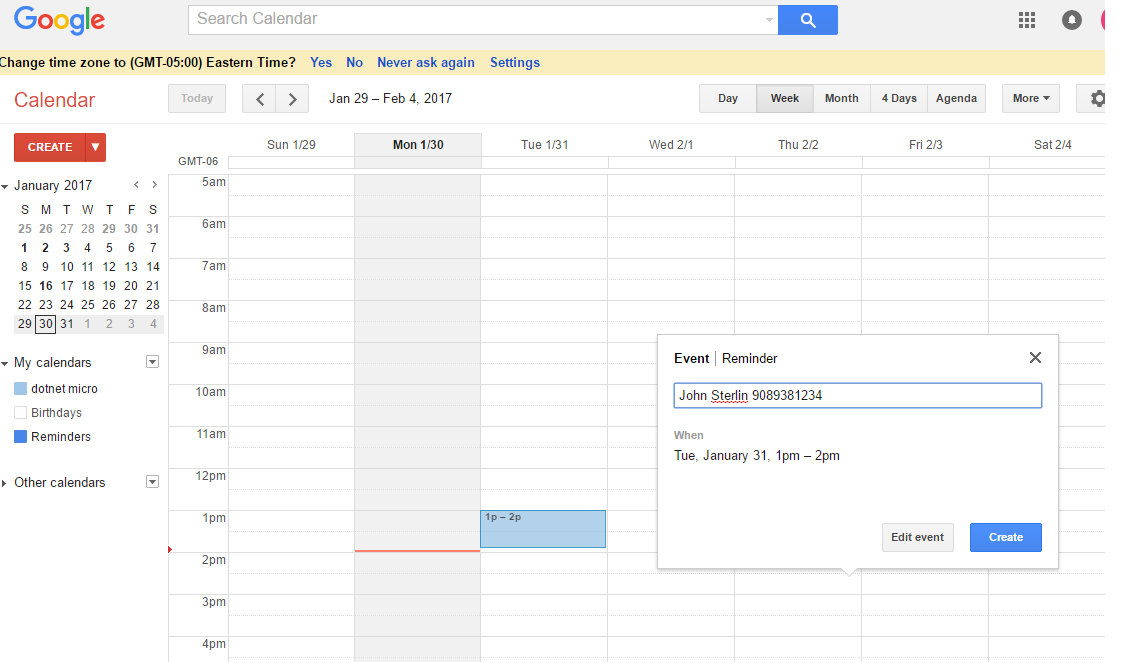
Task: Click the Today button
Action: click(x=197, y=99)
